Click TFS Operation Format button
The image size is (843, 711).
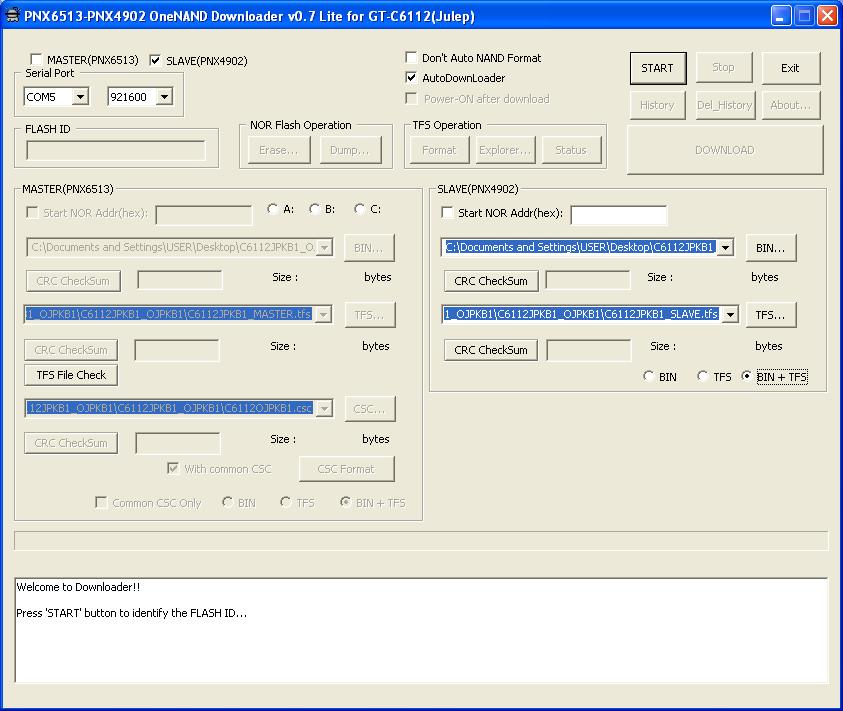click(439, 150)
